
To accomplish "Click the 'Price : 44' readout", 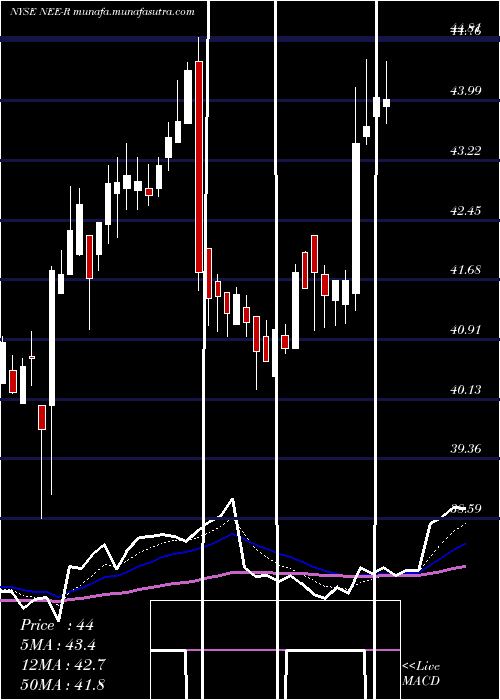I will tap(57, 625).
